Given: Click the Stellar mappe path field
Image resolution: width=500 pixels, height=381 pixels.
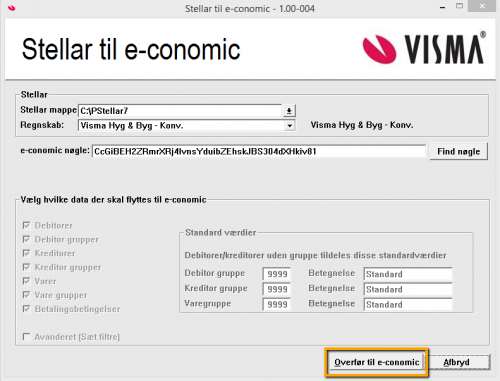Looking at the screenshot, I should pos(180,111).
